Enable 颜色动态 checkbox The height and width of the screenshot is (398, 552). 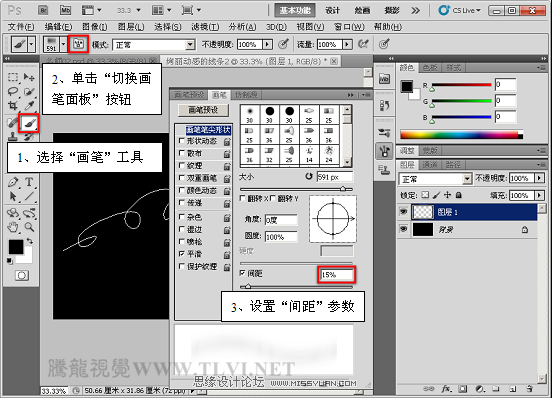(182, 190)
